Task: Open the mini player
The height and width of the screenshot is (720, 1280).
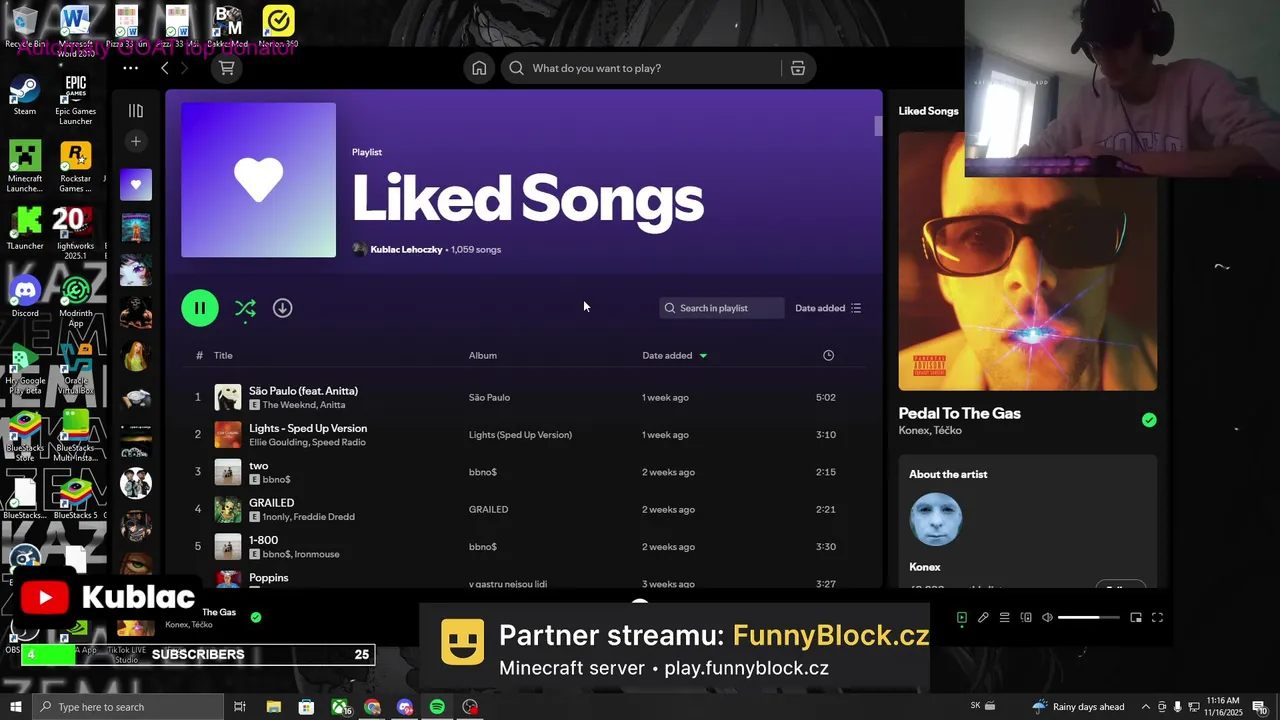Action: pyautogui.click(x=1136, y=618)
